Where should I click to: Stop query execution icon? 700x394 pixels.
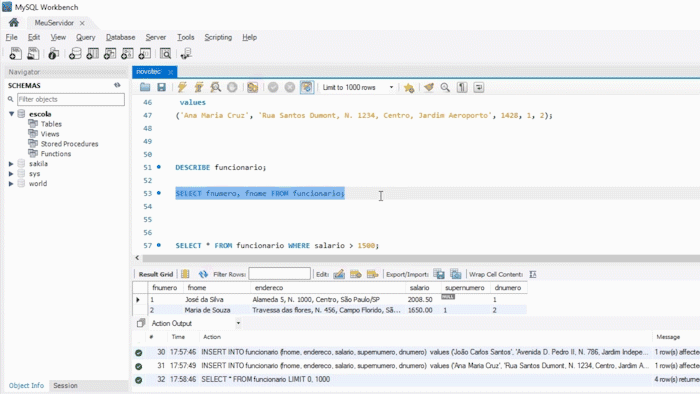232,87
